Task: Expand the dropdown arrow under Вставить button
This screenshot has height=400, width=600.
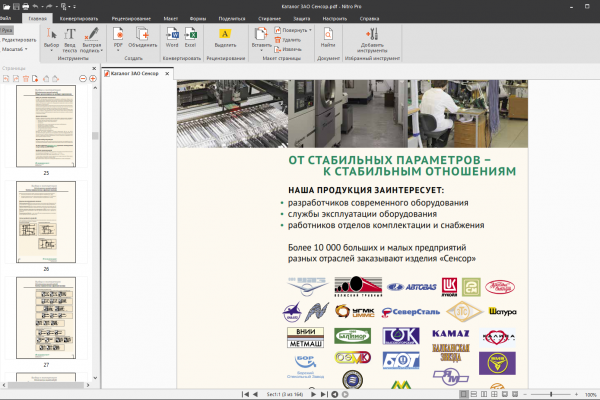Action: pos(261,51)
